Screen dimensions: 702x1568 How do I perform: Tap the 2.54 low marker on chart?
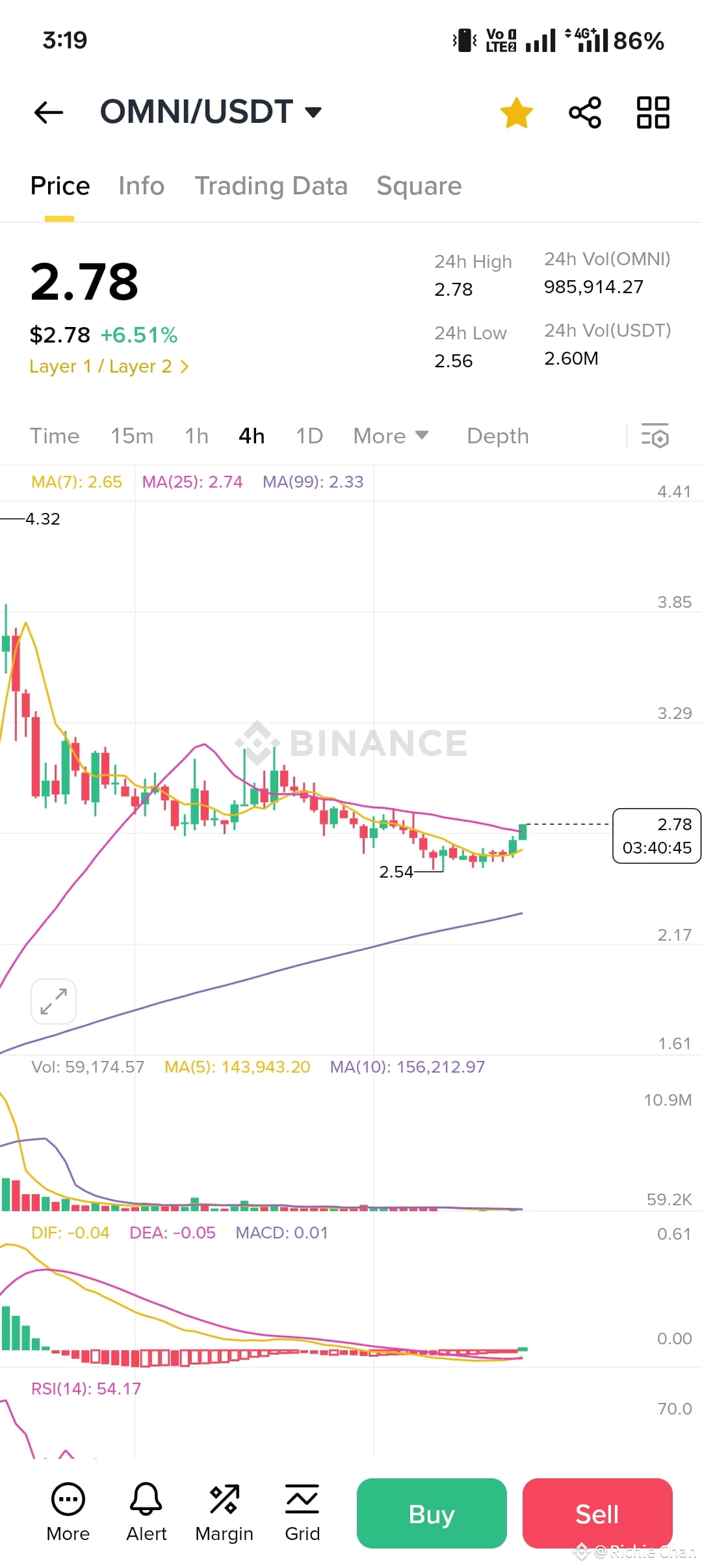tap(396, 872)
